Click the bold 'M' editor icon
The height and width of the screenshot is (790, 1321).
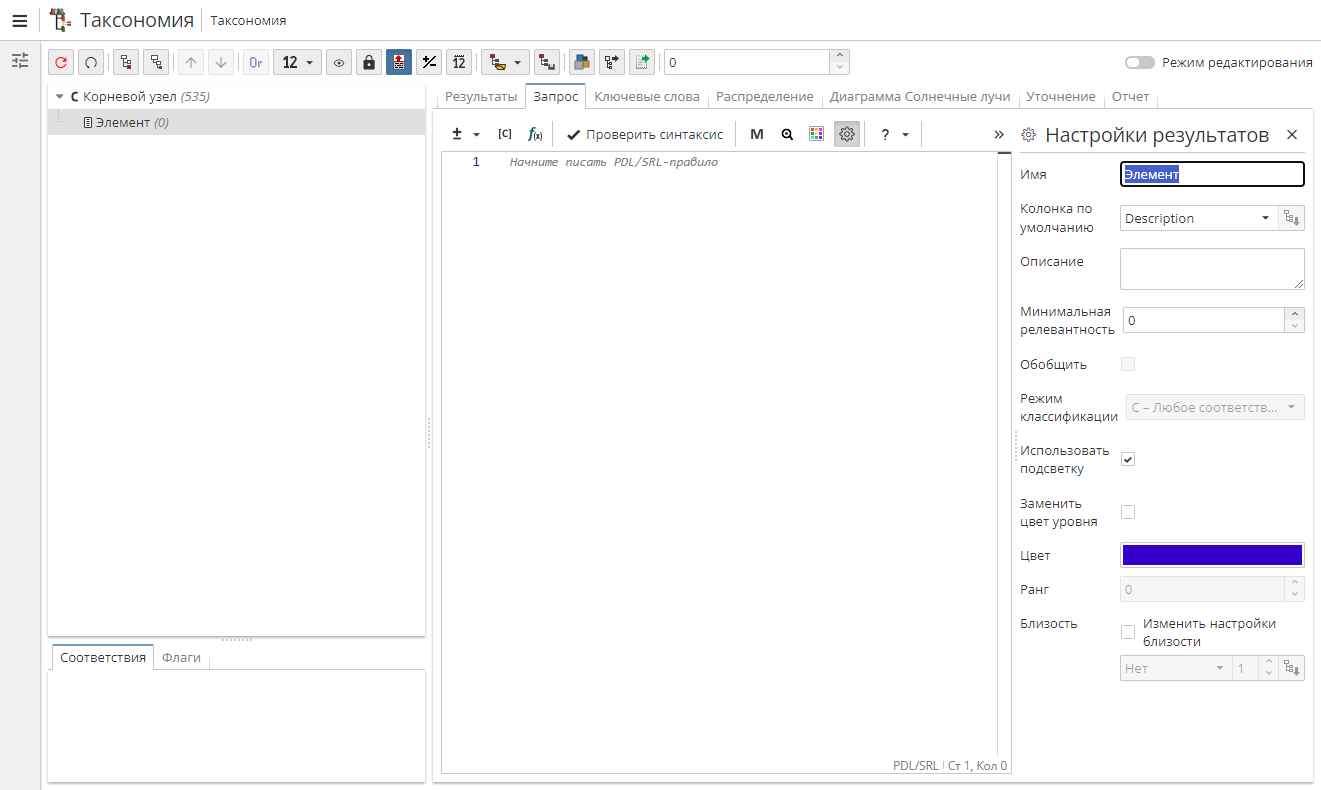point(757,134)
